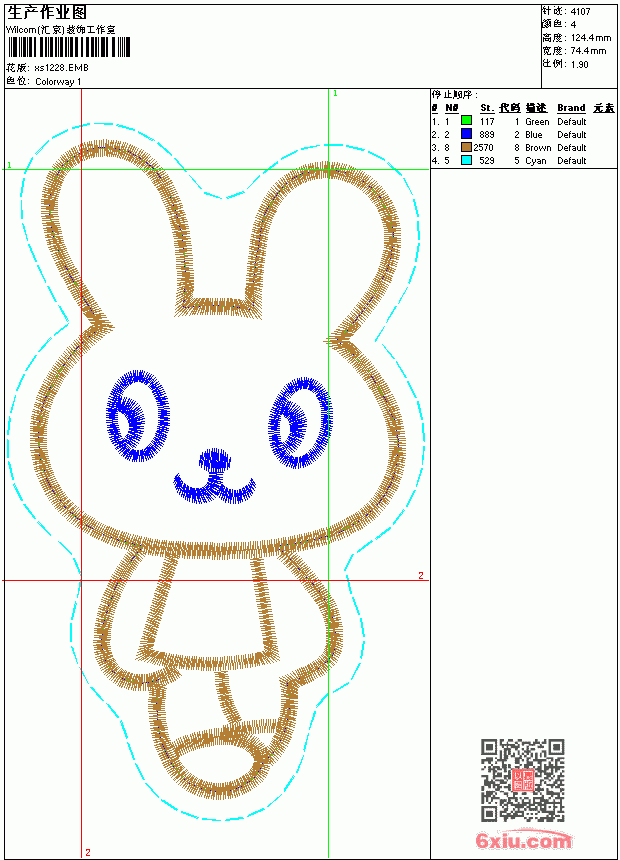This screenshot has width=620, height=860.
Task: Click the bunny's right blue eye
Action: click(300, 422)
